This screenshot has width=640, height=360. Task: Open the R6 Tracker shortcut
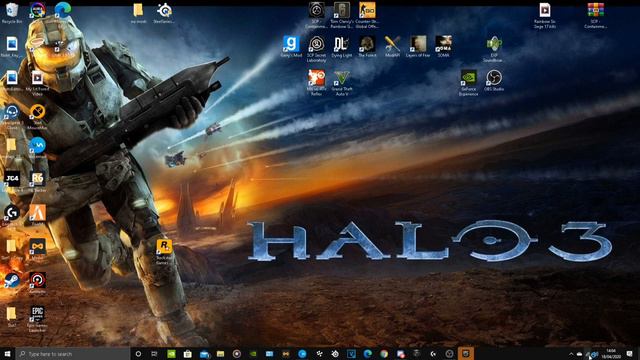(37, 181)
